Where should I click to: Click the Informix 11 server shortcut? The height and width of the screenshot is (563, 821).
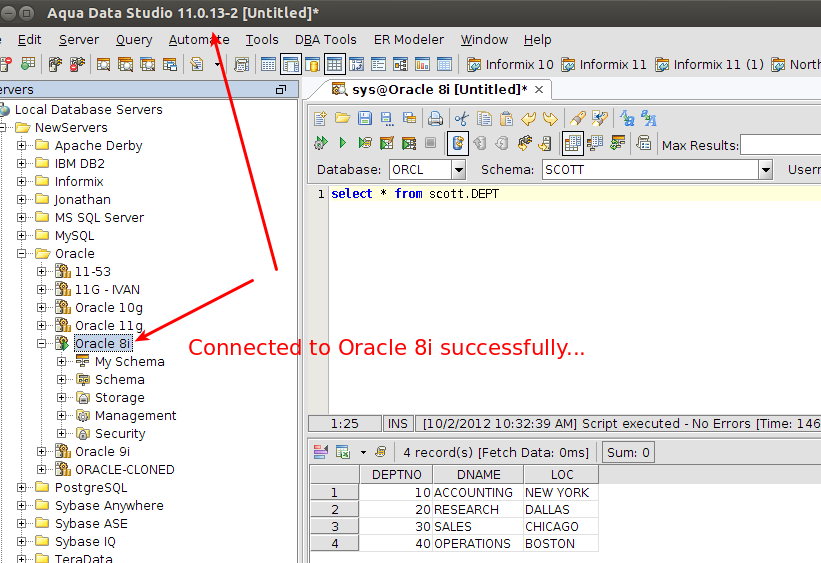pyautogui.click(x=603, y=65)
